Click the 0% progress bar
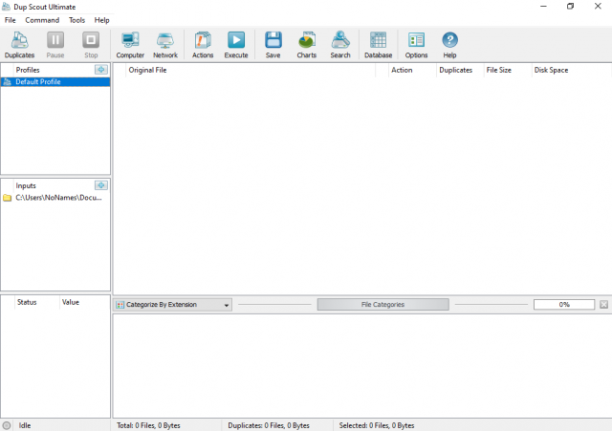 pos(564,305)
